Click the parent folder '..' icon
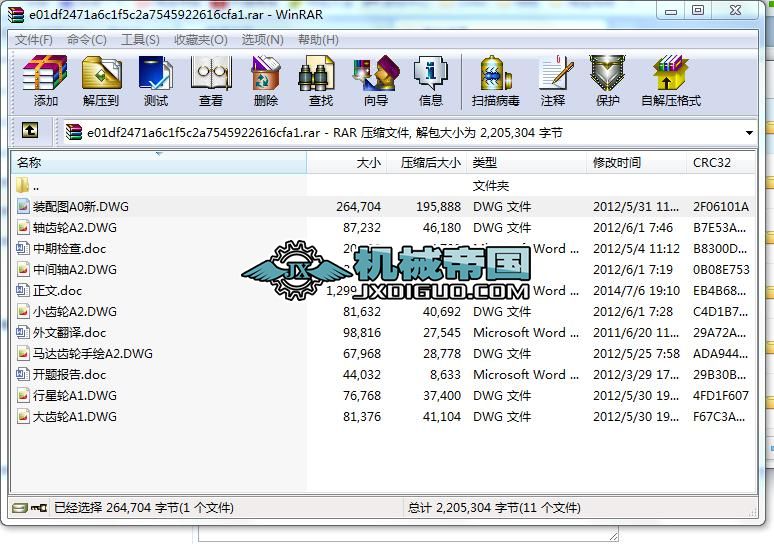 coord(23,185)
